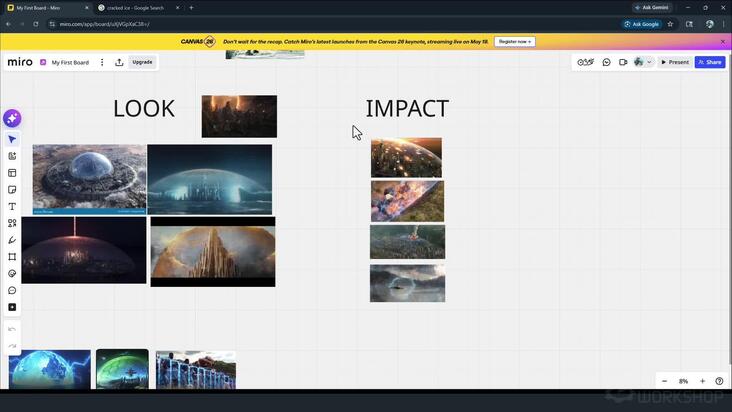Click the Miro logo

(x=20, y=62)
